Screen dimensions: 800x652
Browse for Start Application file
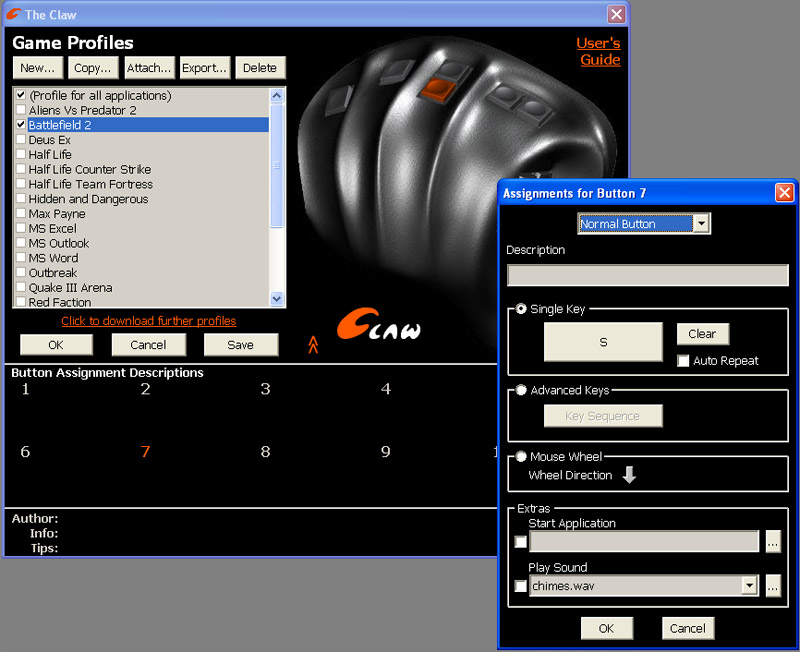773,541
